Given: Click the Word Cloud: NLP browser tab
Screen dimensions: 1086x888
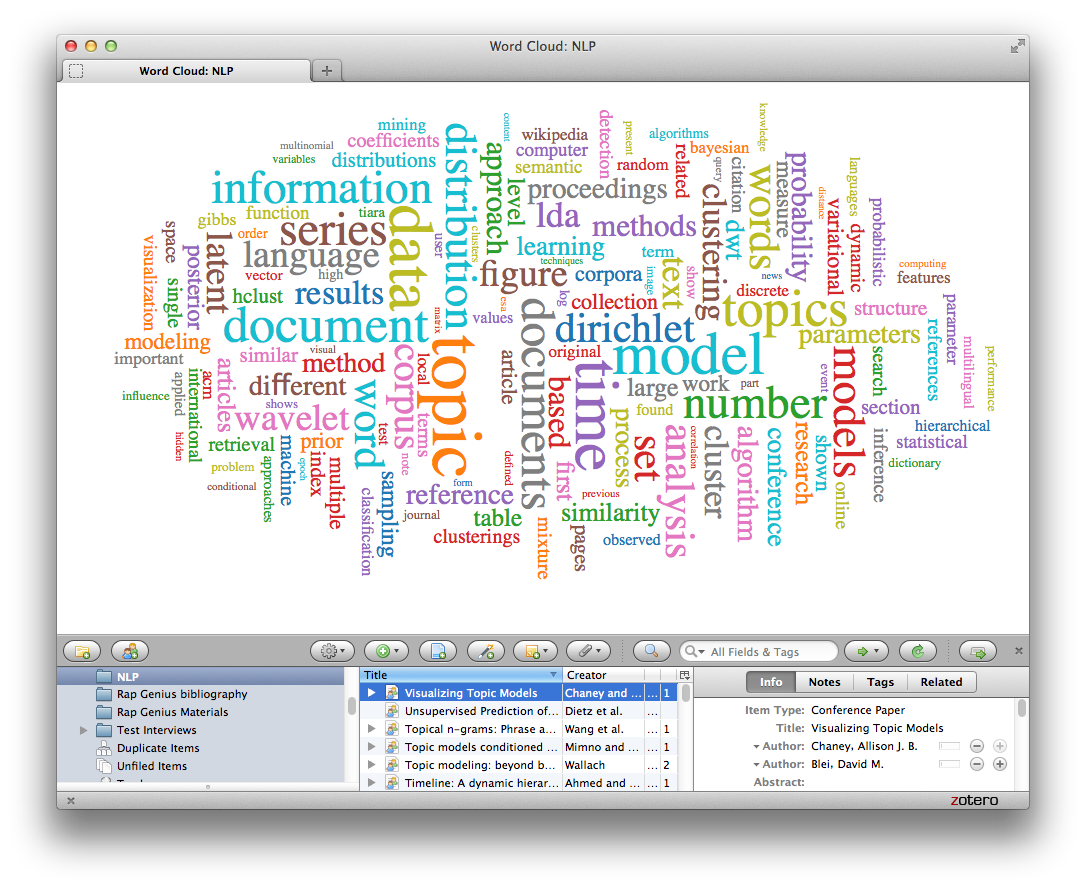Looking at the screenshot, I should click(x=186, y=71).
